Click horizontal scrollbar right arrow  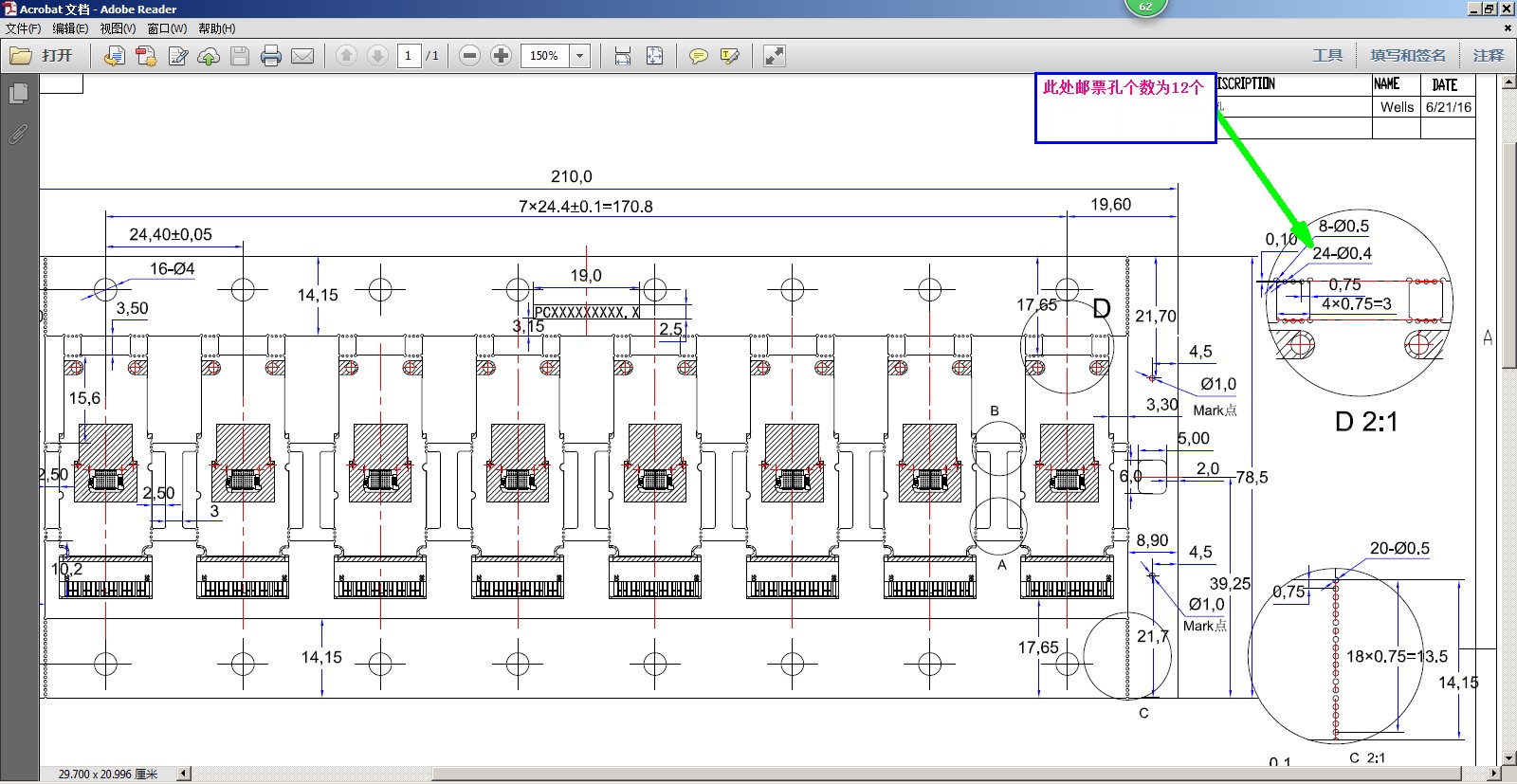(1495, 774)
